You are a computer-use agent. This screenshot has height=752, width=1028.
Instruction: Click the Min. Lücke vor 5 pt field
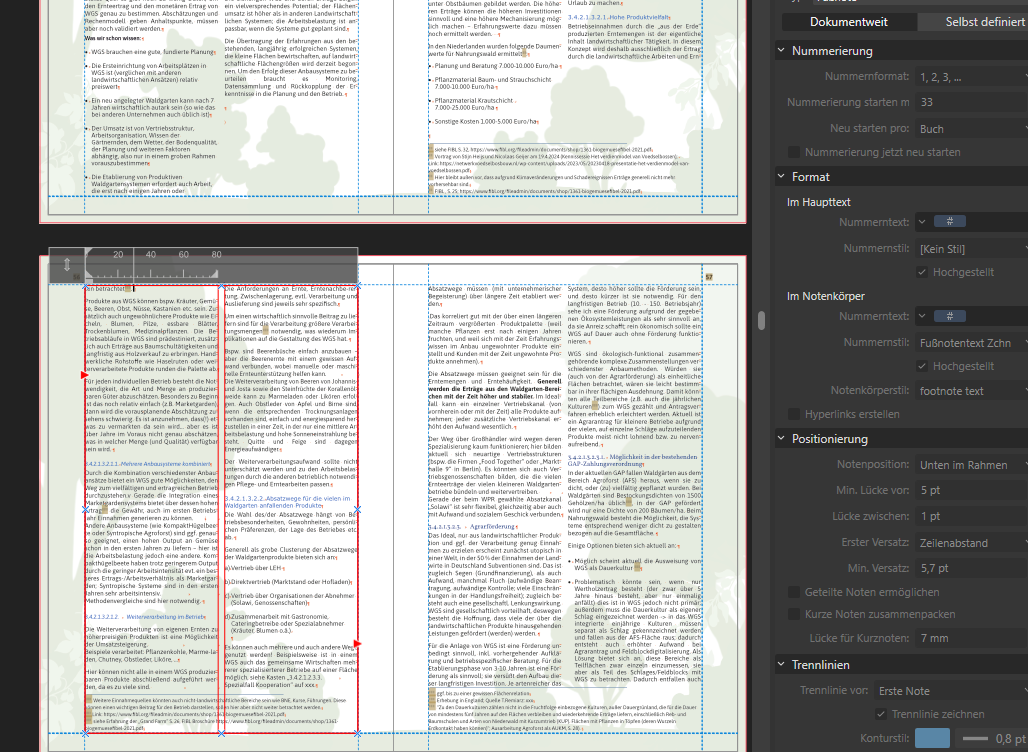point(972,490)
